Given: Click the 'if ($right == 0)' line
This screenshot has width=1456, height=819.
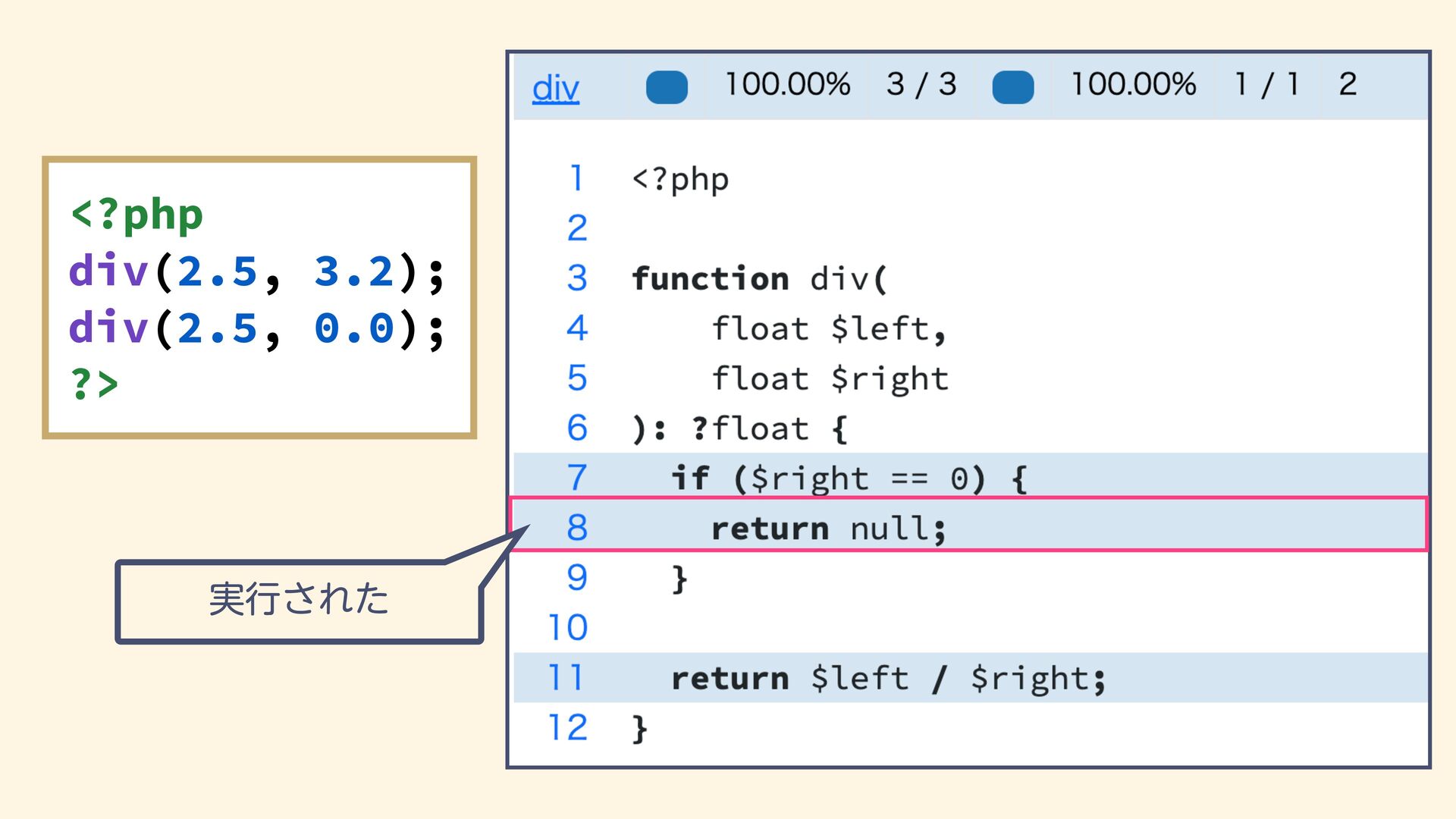Looking at the screenshot, I should pyautogui.click(x=849, y=479).
